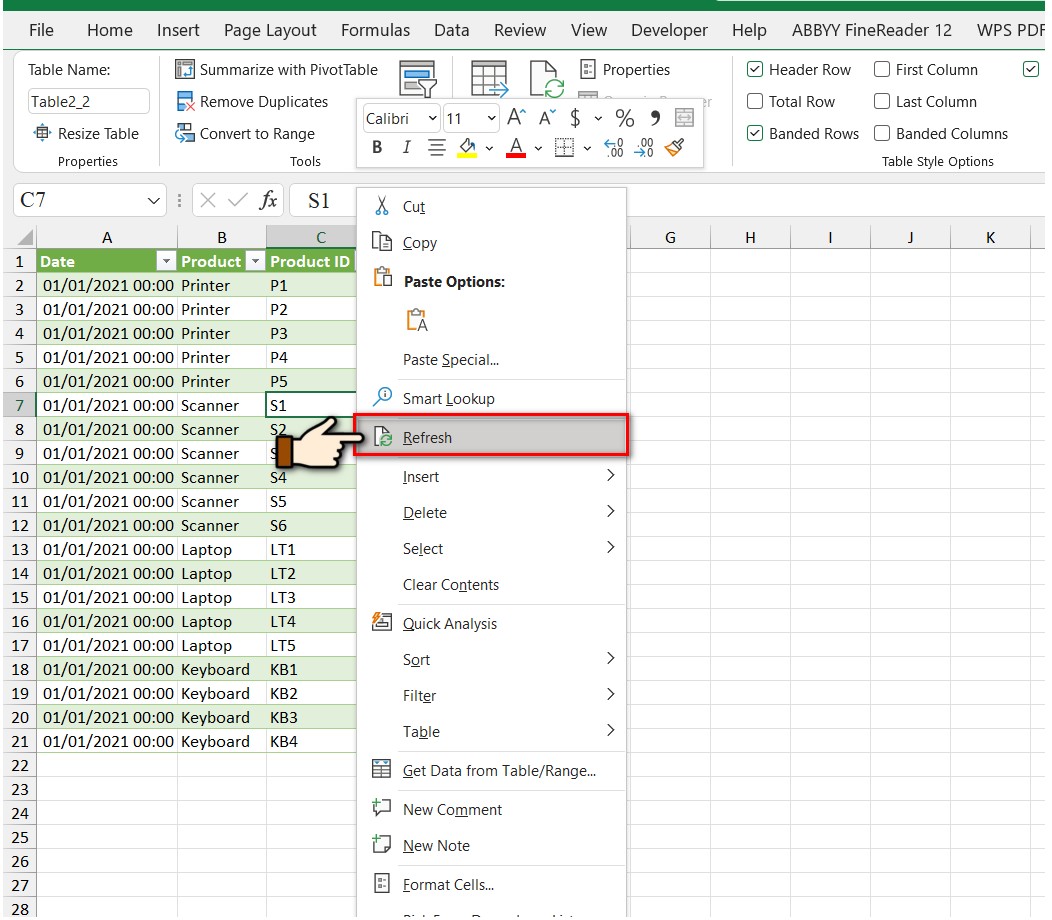Click the Insert Slicer icon in ribbon
Viewport: 1052px width, 920px height.
coord(418,78)
